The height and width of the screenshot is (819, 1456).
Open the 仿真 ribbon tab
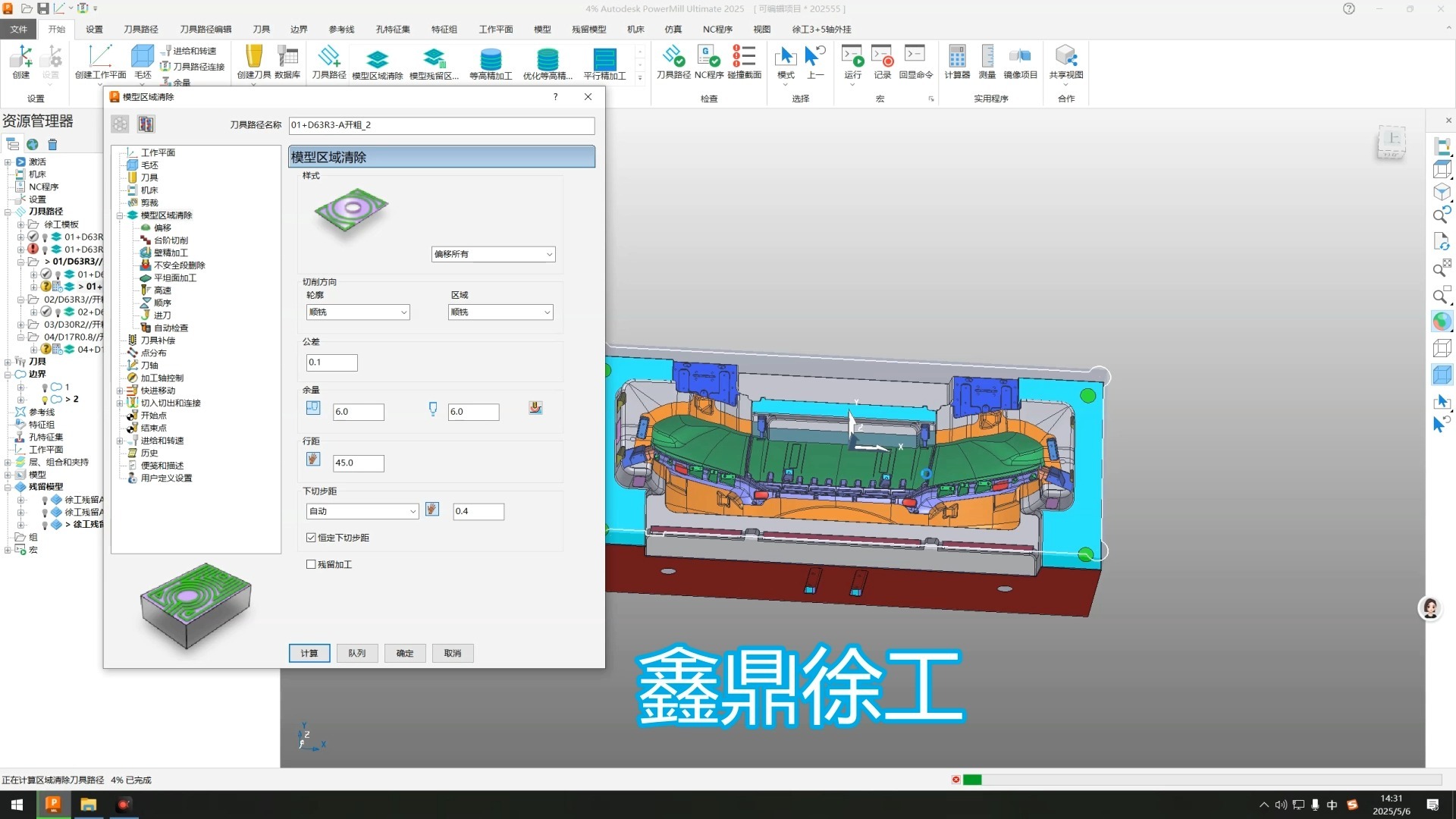673,29
